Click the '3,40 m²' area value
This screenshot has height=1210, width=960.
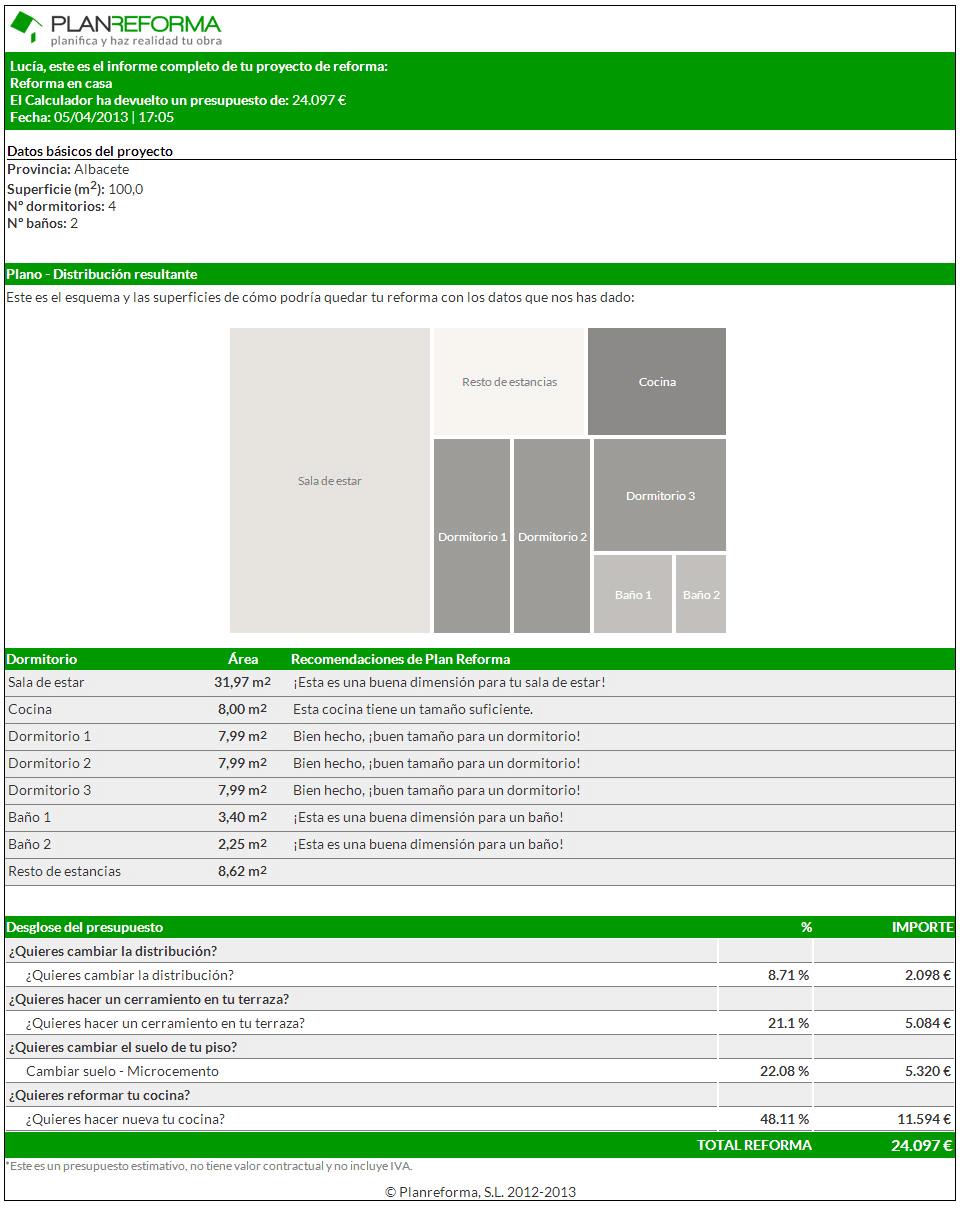pyautogui.click(x=242, y=817)
